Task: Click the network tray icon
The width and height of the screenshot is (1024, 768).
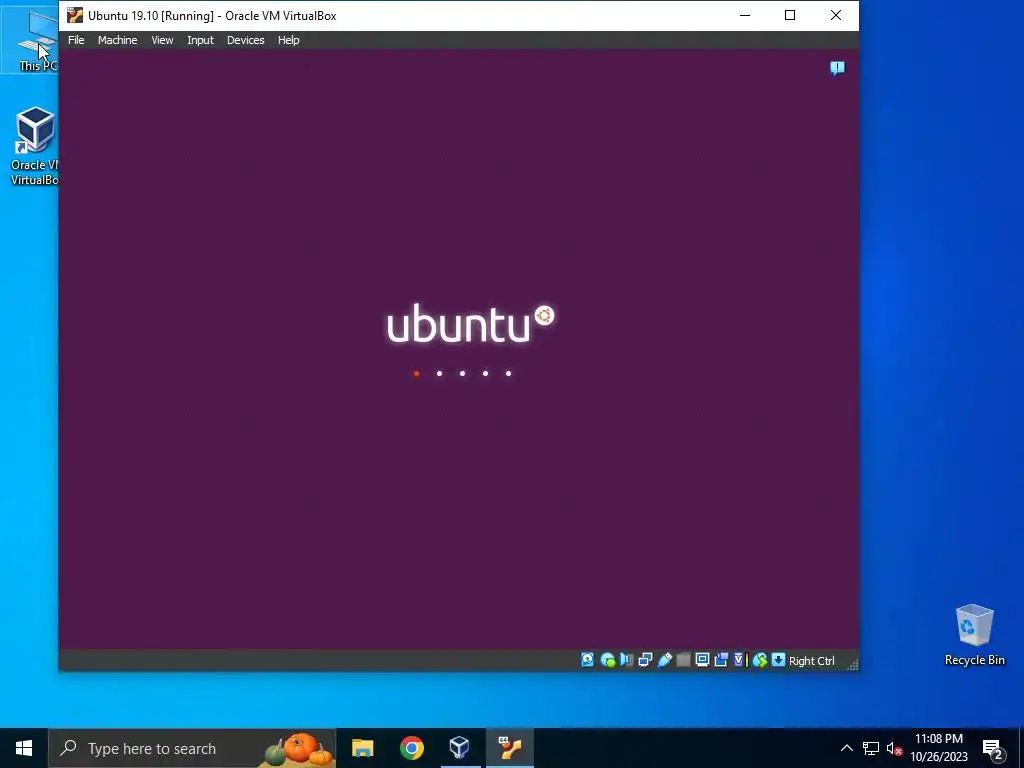Action: 871,748
